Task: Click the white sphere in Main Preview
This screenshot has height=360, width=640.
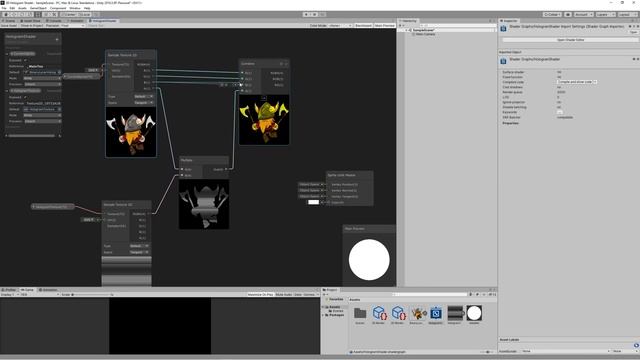Action: [x=369, y=260]
